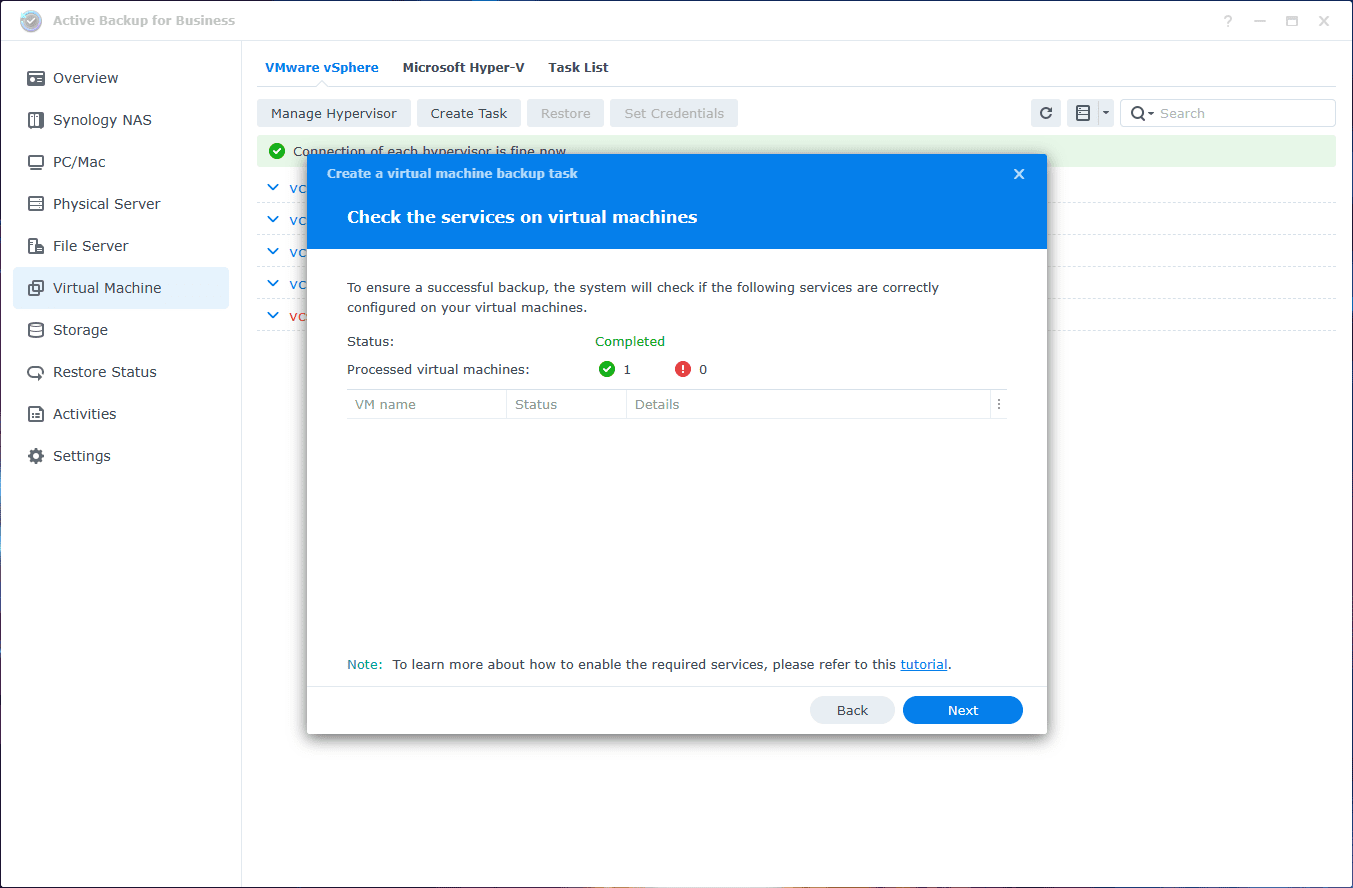
Task: Click the Manage Hypervisor button
Action: click(334, 113)
